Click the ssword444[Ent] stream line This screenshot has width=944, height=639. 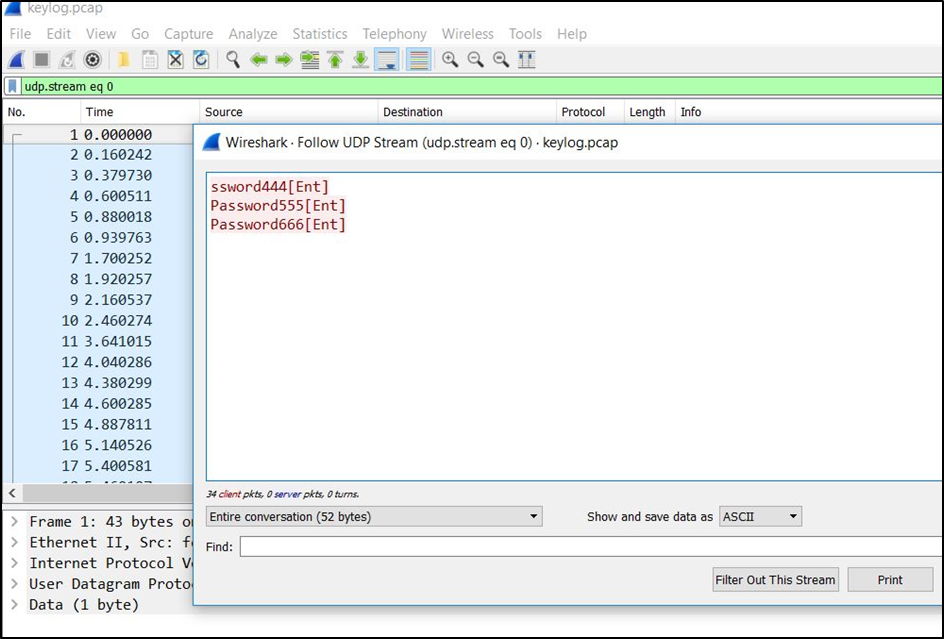pyautogui.click(x=270, y=186)
